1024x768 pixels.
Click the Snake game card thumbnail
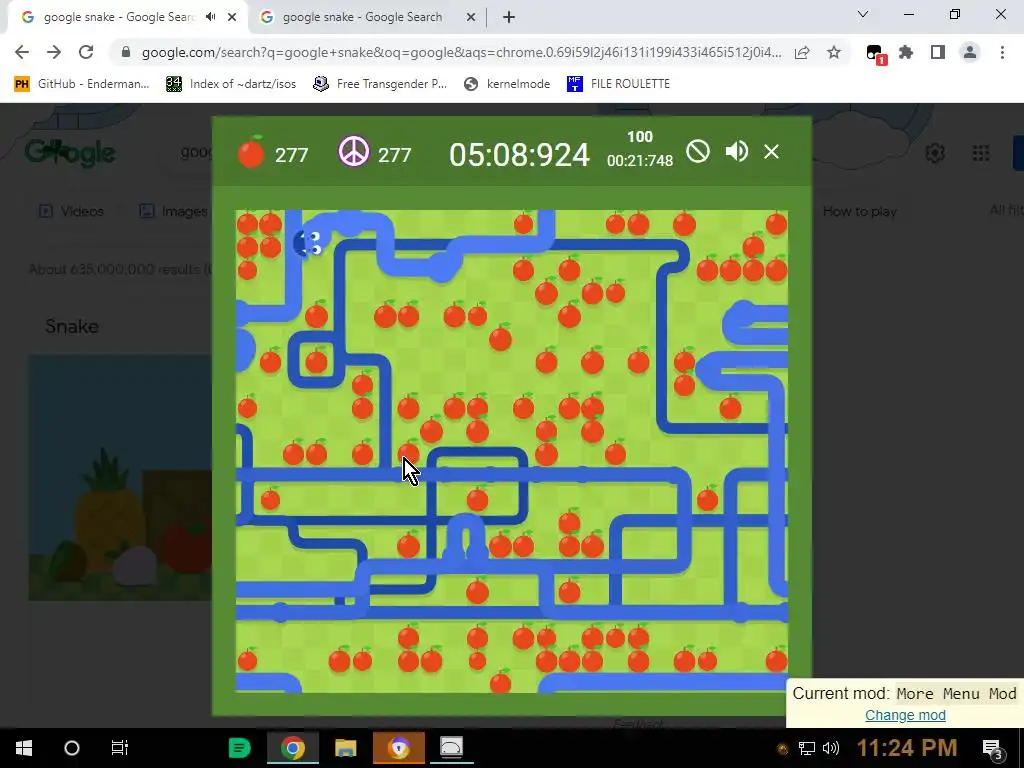pyautogui.click(x=120, y=477)
